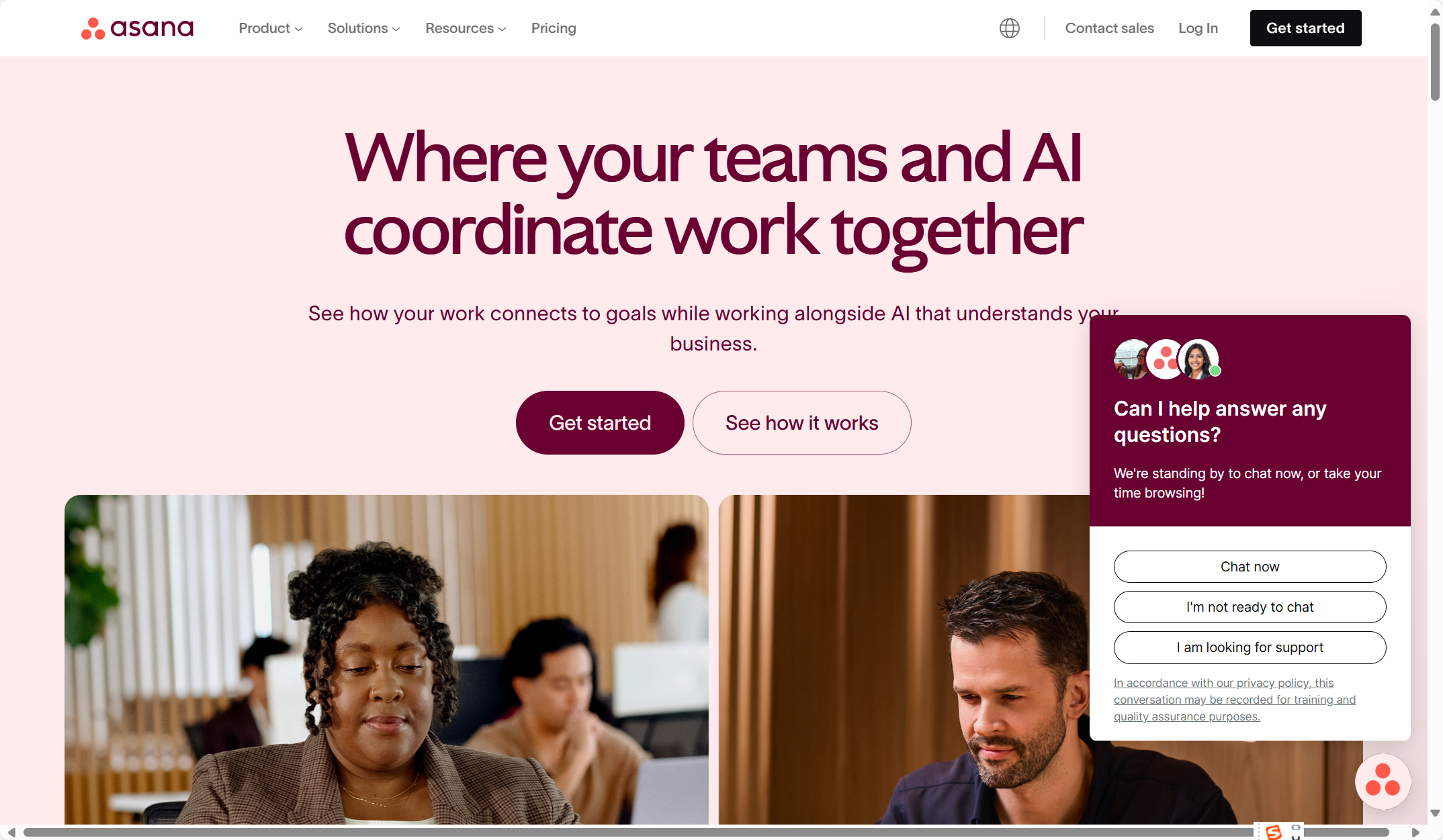Expand the Resources dropdown menu
The image size is (1443, 840).
tap(466, 28)
